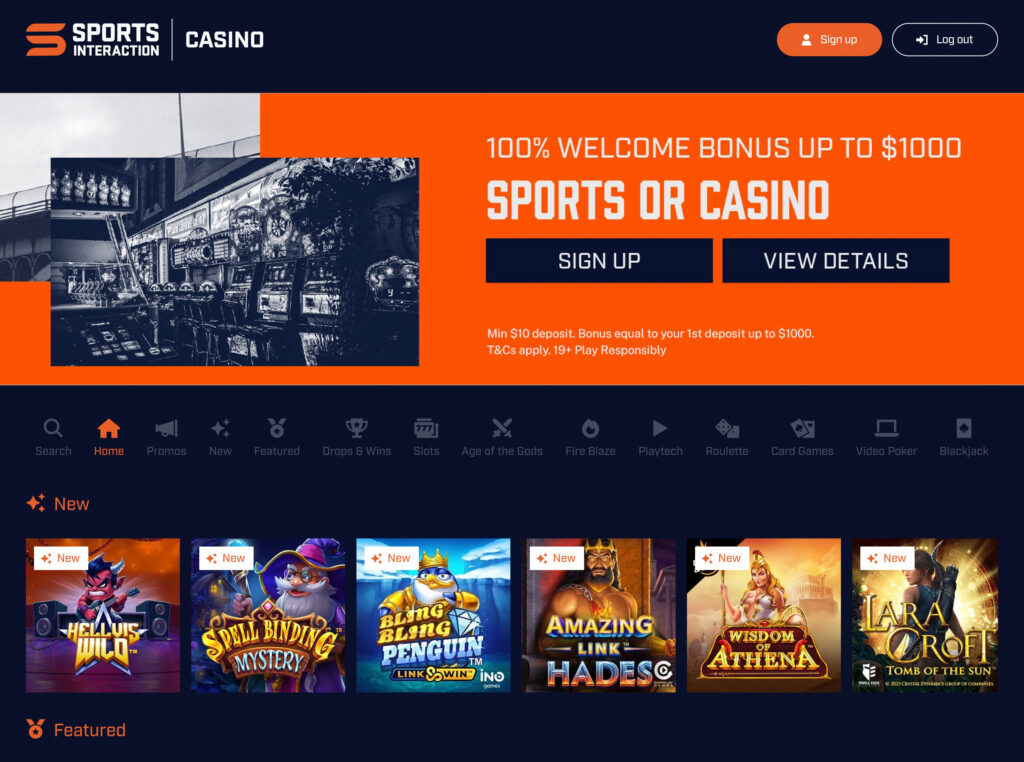Click the orange Sign up header button
1024x762 pixels.
[829, 40]
